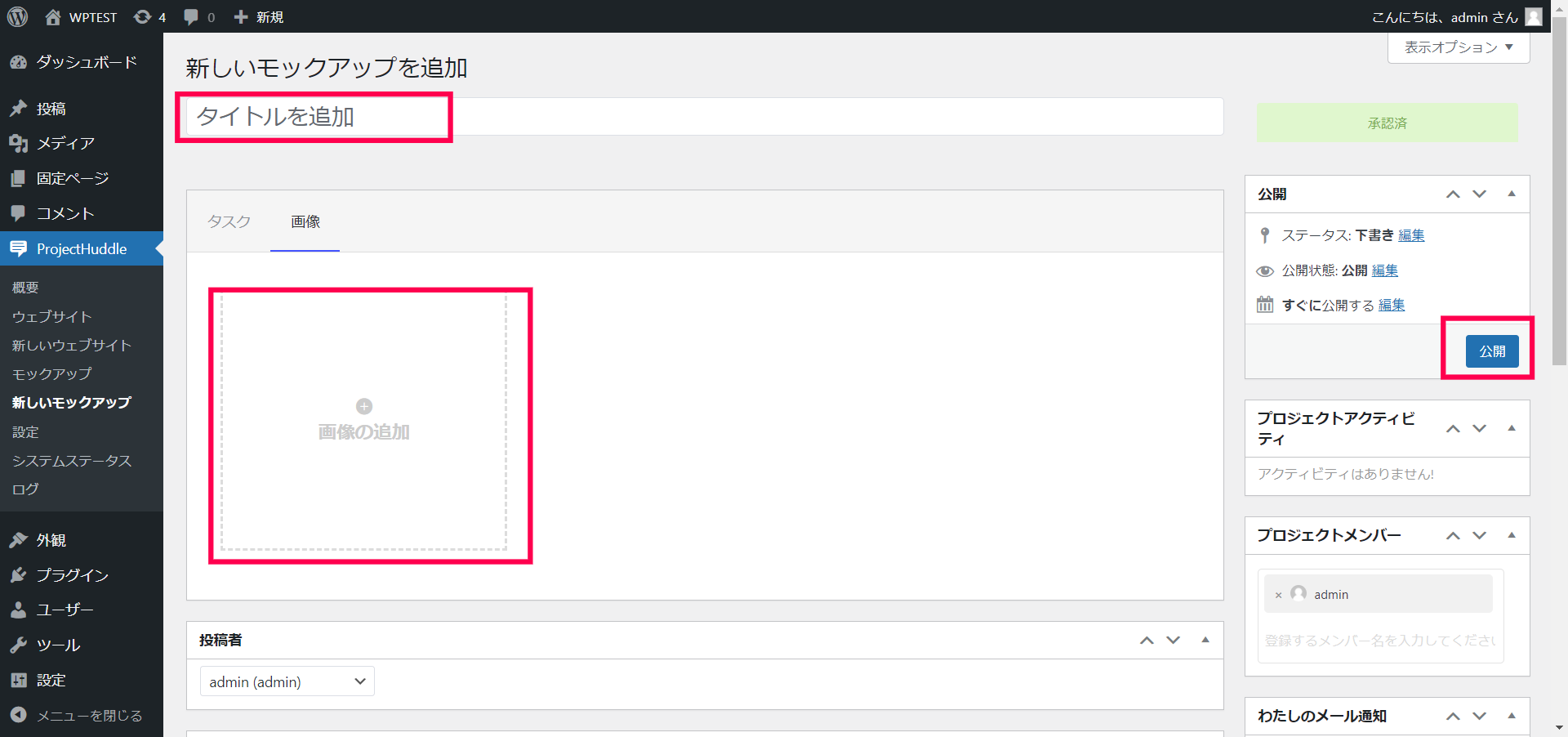This screenshot has height=737, width=1568.
Task: Edit the ステータス via 編集 link
Action: click(x=1411, y=235)
